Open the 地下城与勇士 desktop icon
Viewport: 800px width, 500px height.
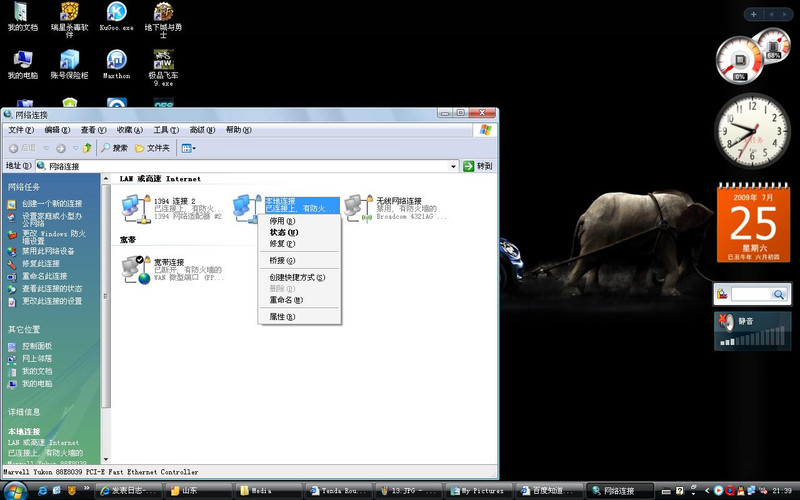coord(163,19)
